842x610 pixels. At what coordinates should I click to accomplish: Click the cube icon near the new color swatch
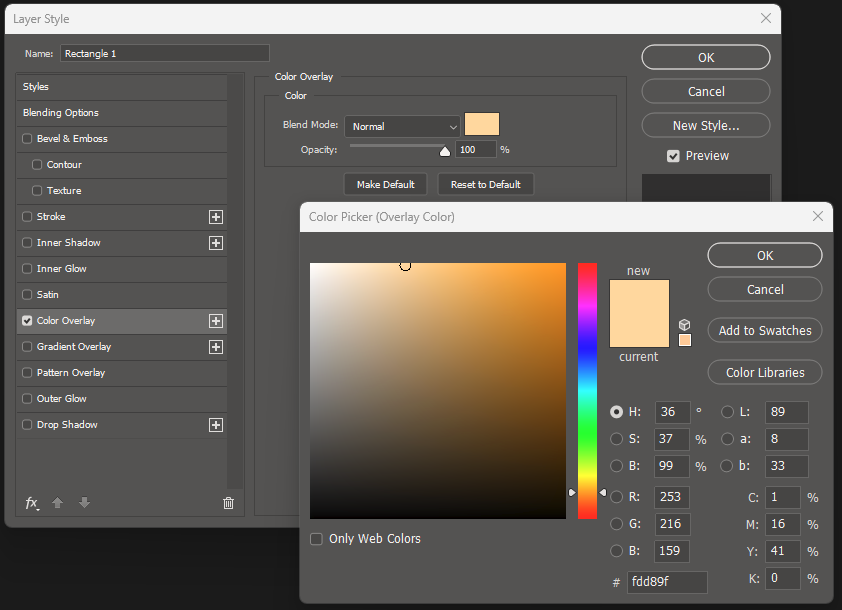point(684,324)
